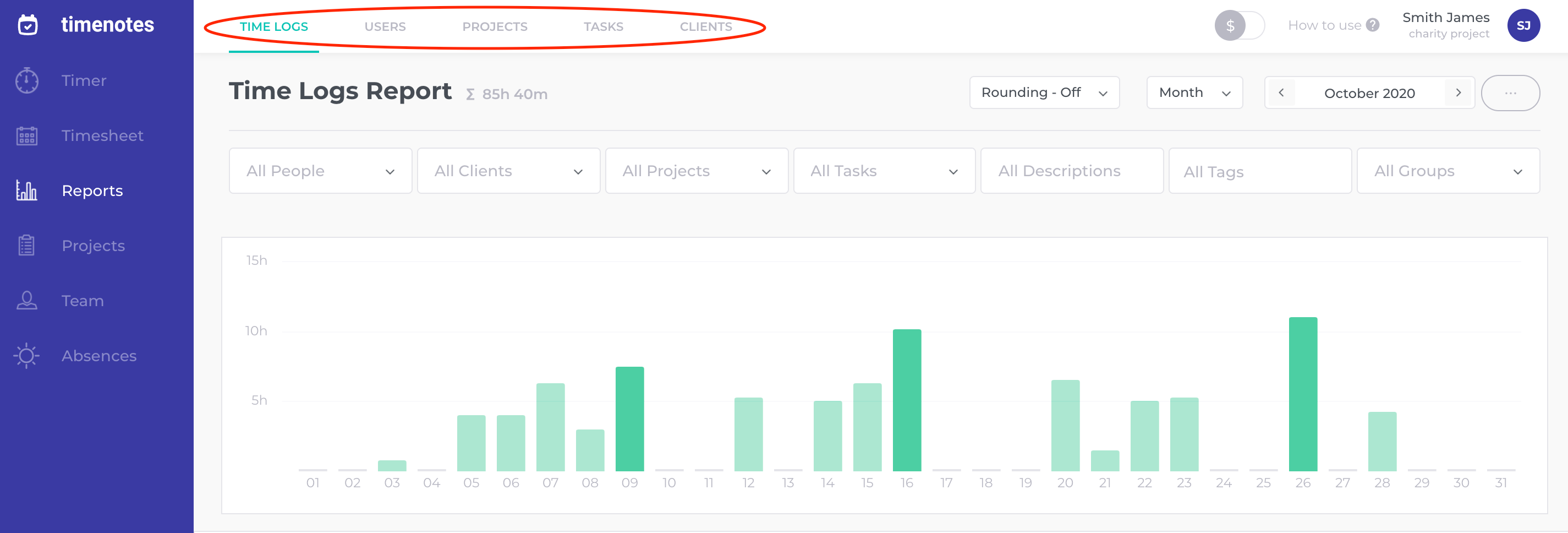The height and width of the screenshot is (533, 1568).
Task: Click the chart bar for day 09
Action: 629,419
